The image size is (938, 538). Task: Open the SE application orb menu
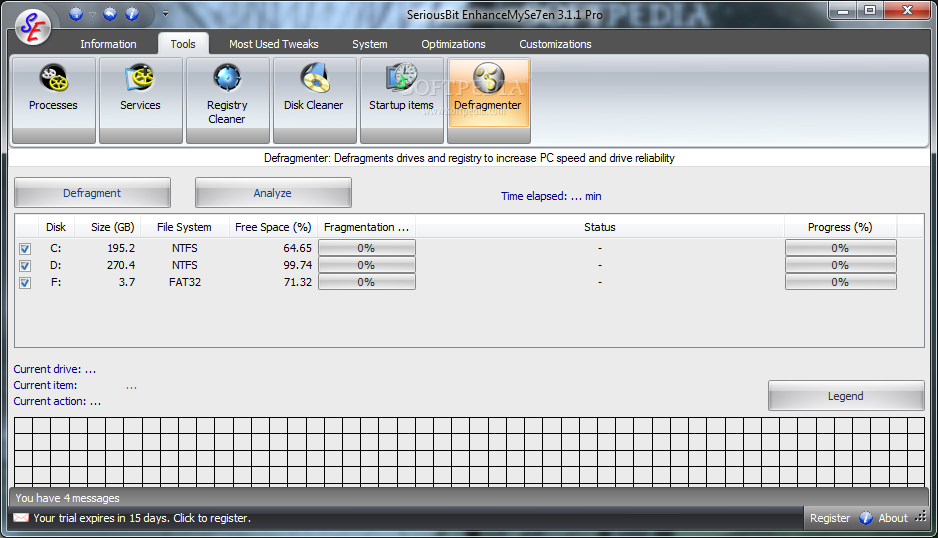point(33,26)
